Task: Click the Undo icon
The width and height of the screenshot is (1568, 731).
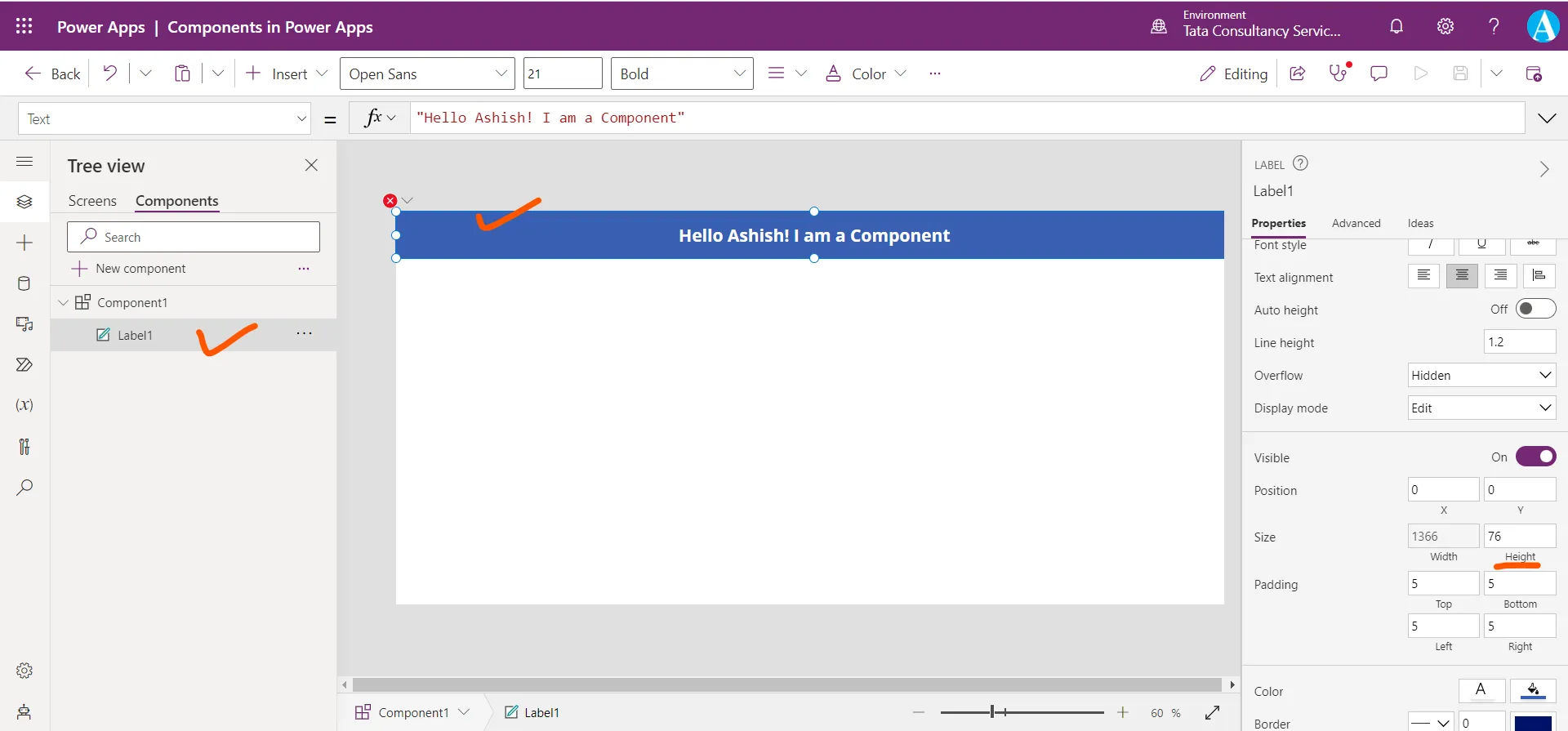Action: (x=109, y=74)
